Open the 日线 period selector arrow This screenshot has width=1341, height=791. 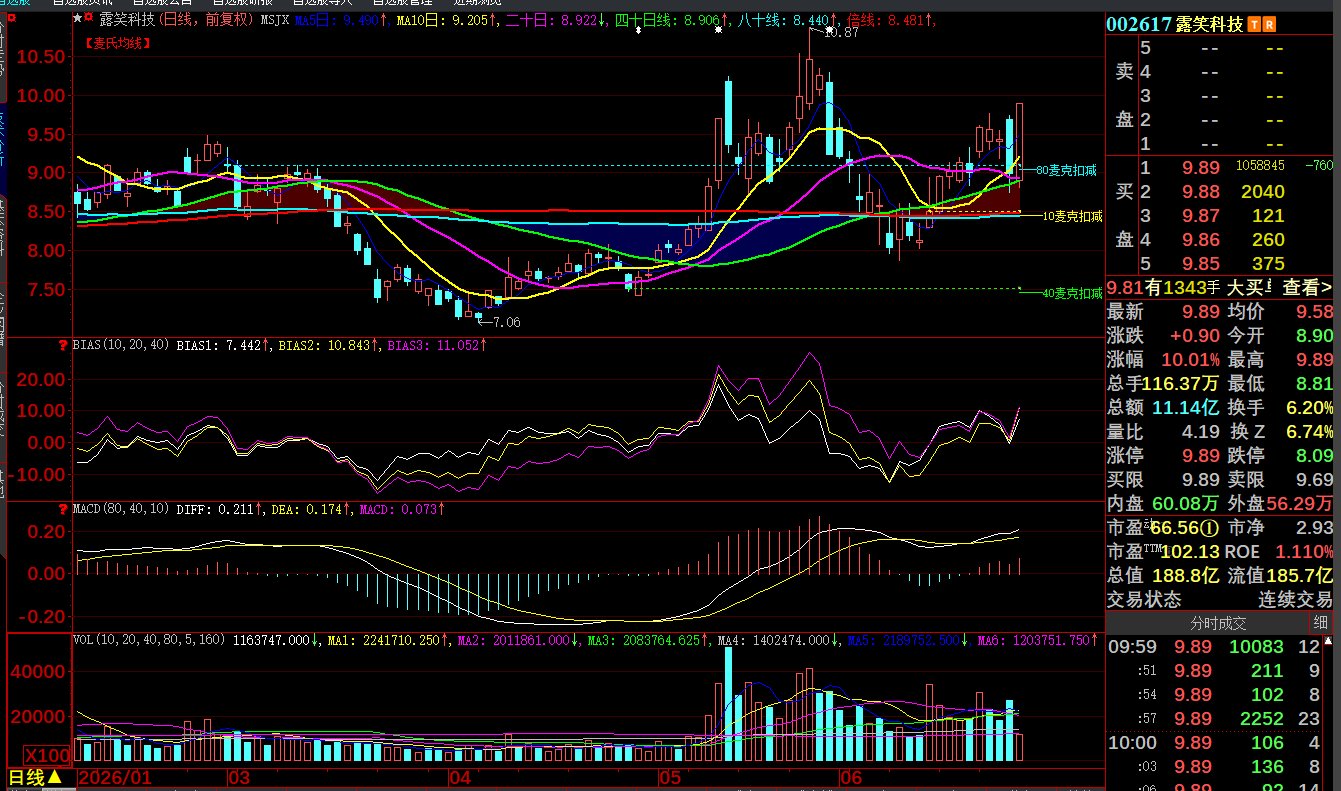click(55, 777)
